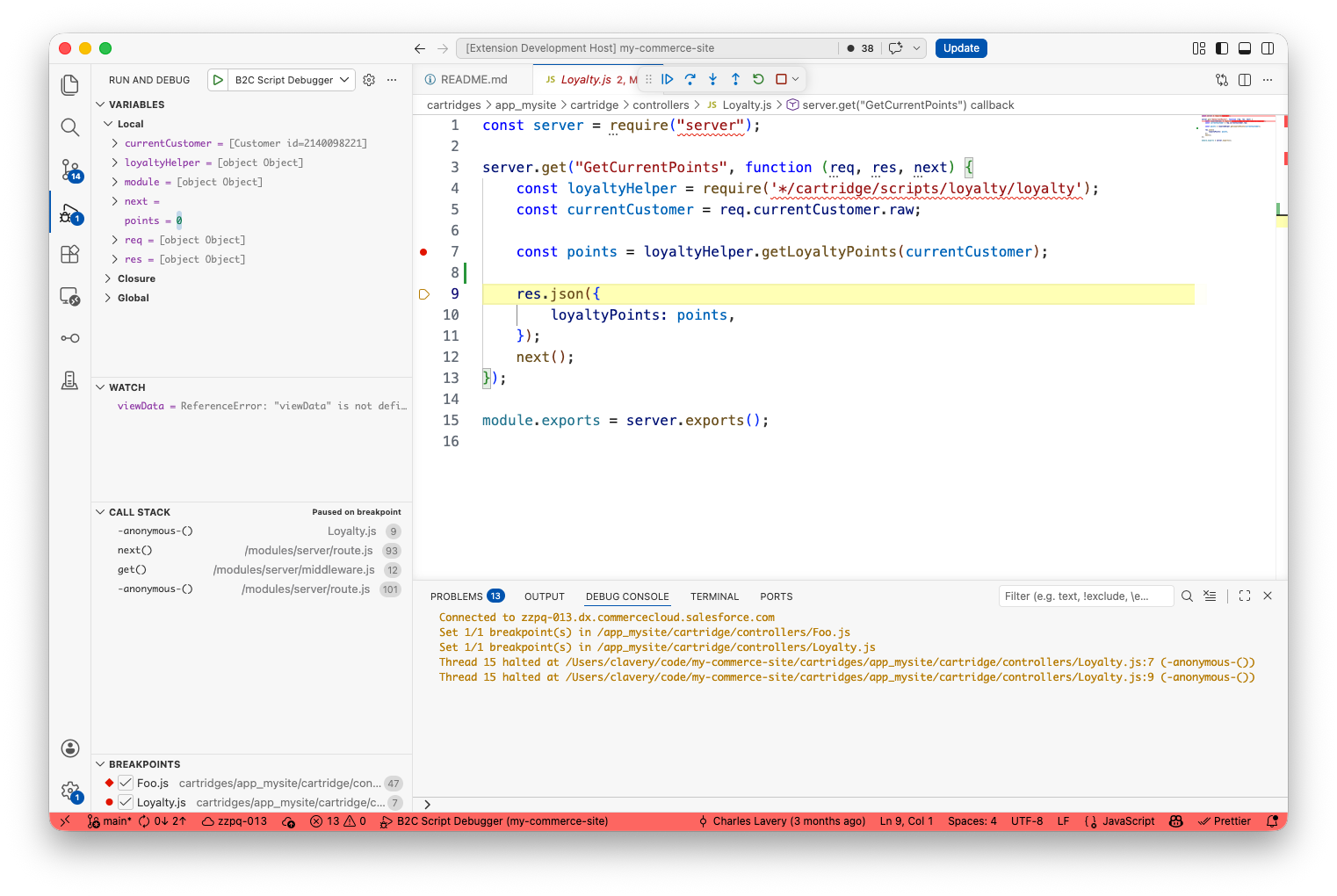Maximize the bottom panel size
Viewport: 1337px width, 896px height.
(1245, 596)
